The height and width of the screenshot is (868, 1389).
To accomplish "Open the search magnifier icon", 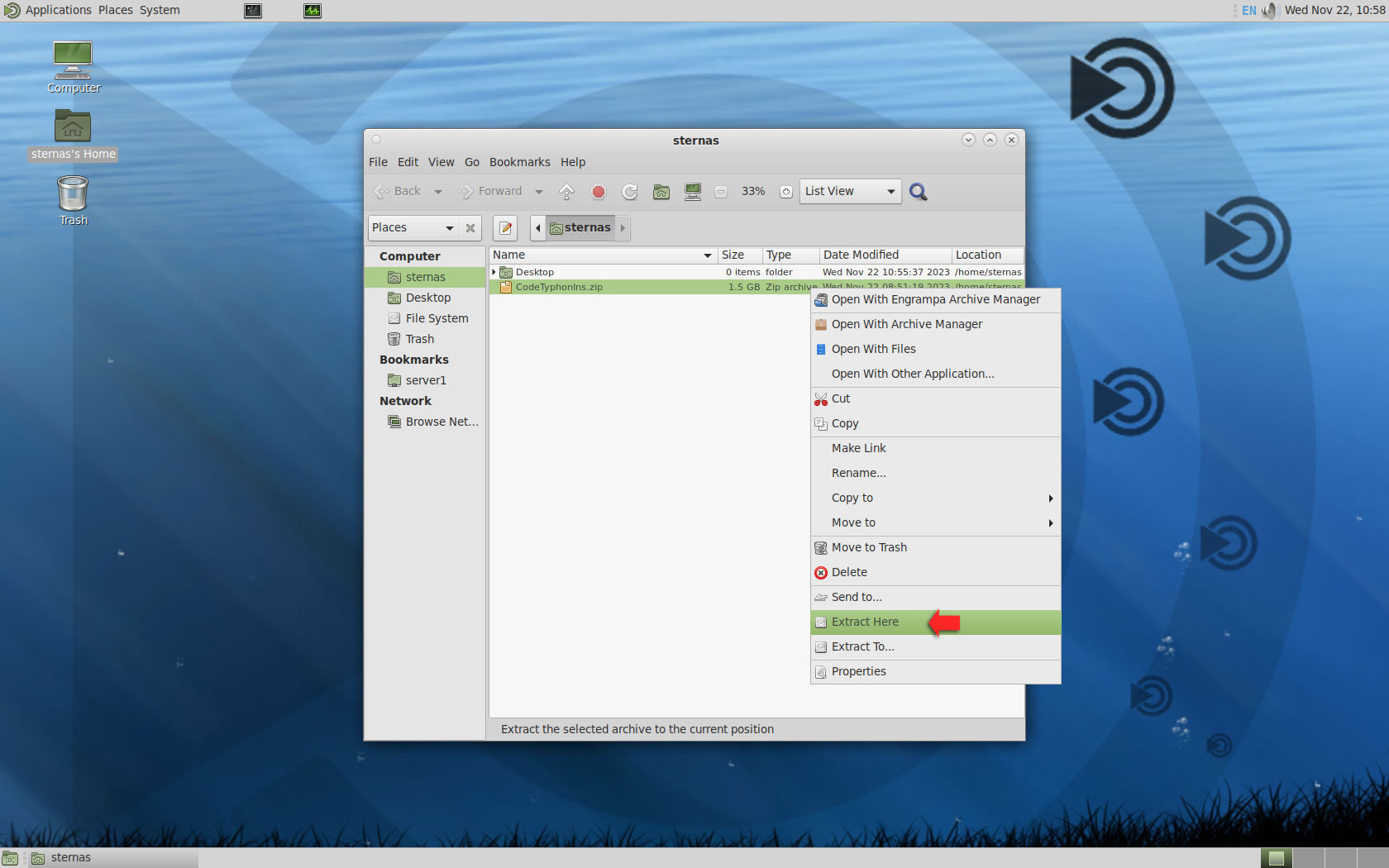I will pyautogui.click(x=918, y=192).
